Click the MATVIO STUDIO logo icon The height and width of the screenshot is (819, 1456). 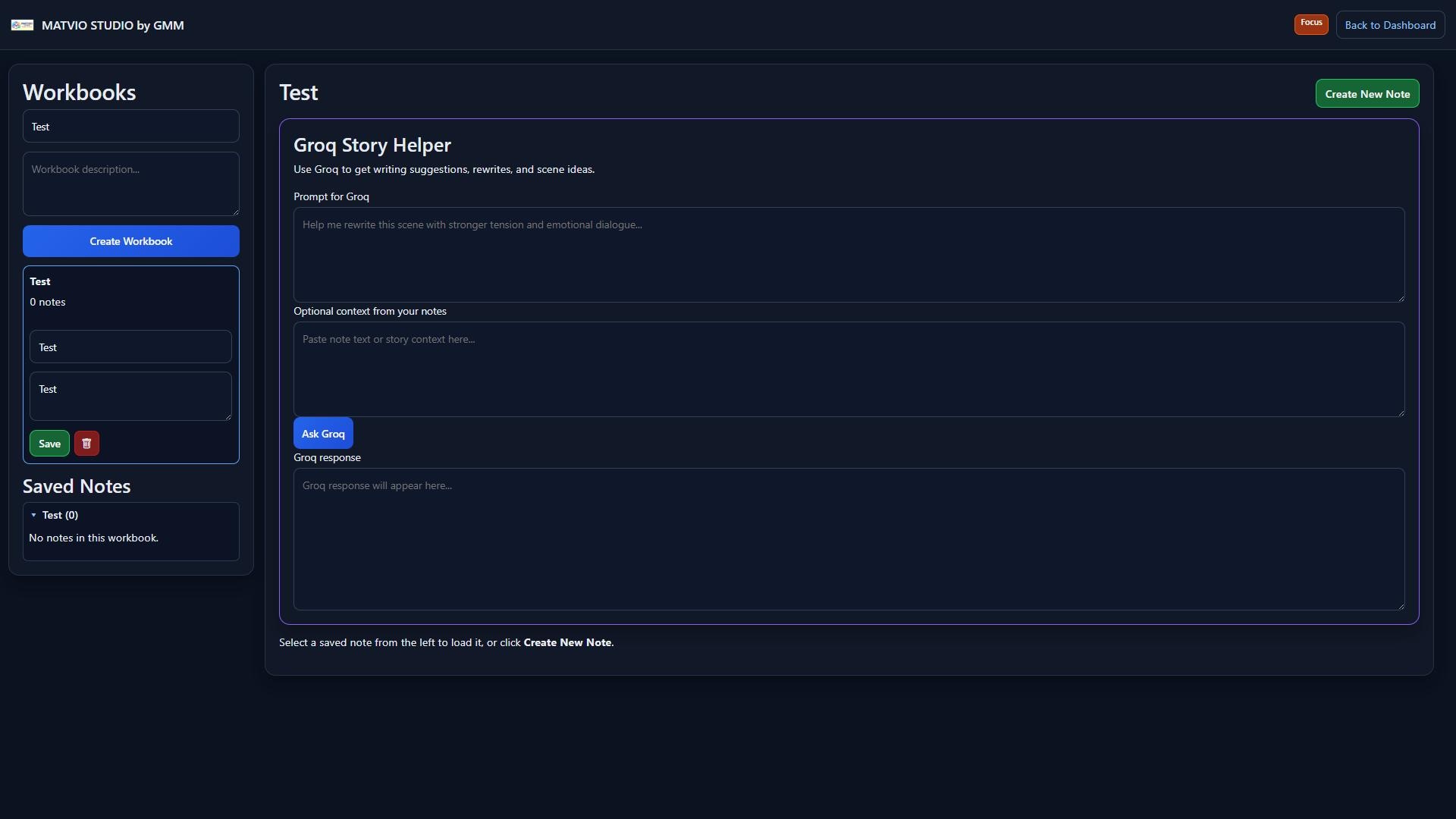point(22,25)
